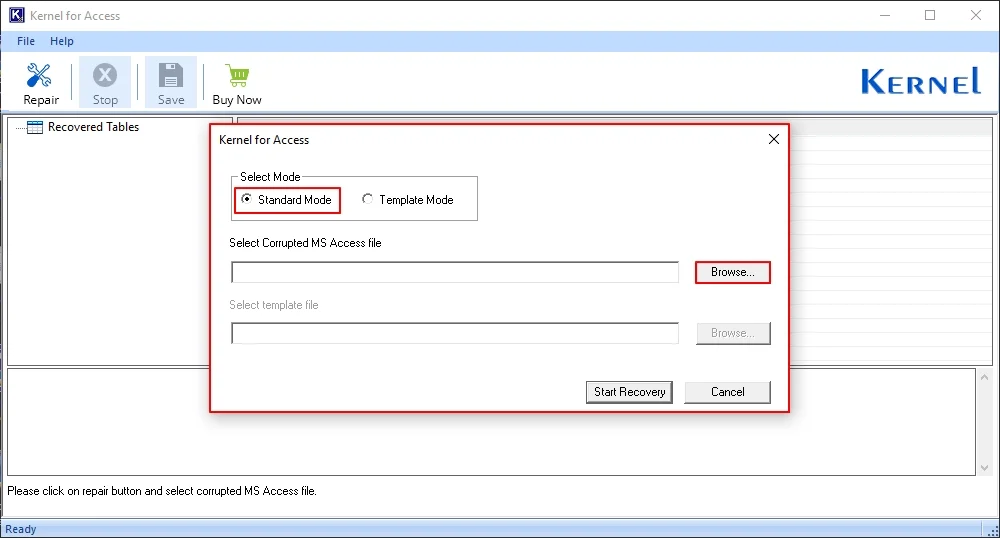Click Browse for corrupted Access file
This screenshot has height=538, width=1000.
pyautogui.click(x=732, y=272)
